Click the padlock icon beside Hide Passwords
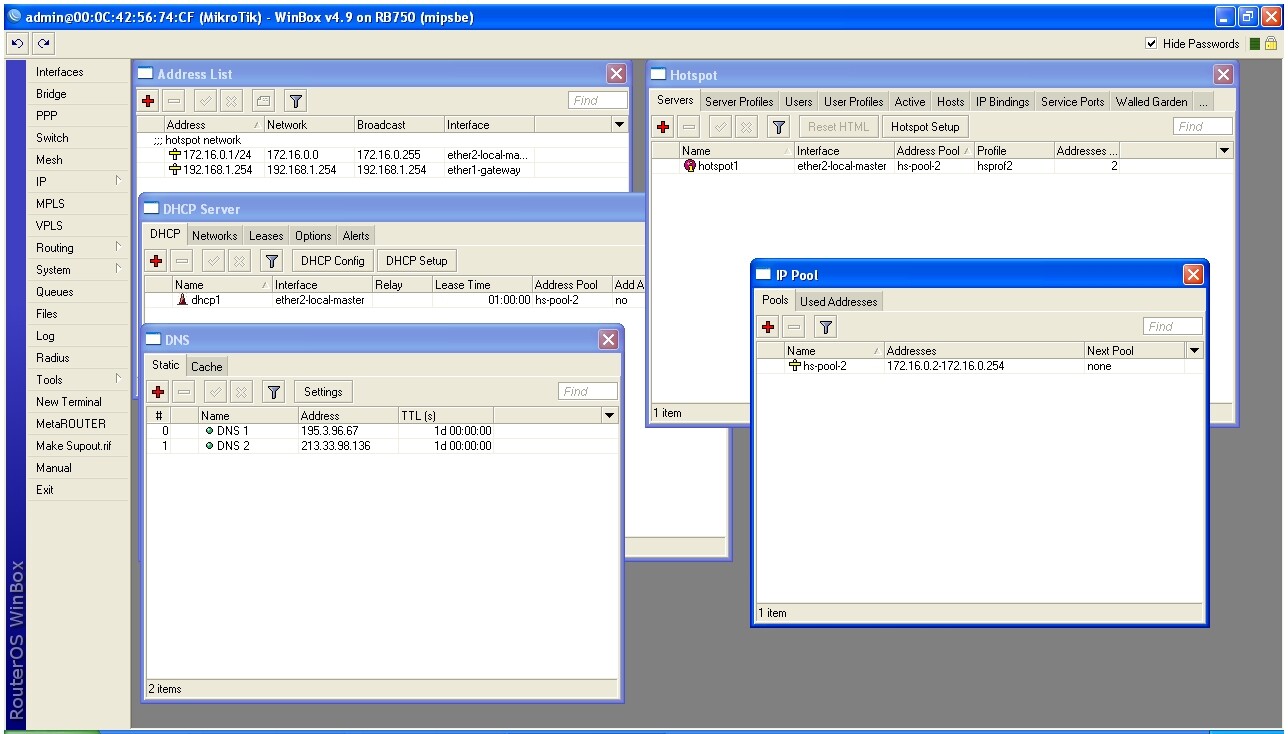Image resolution: width=1288 pixels, height=734 pixels. [1270, 43]
